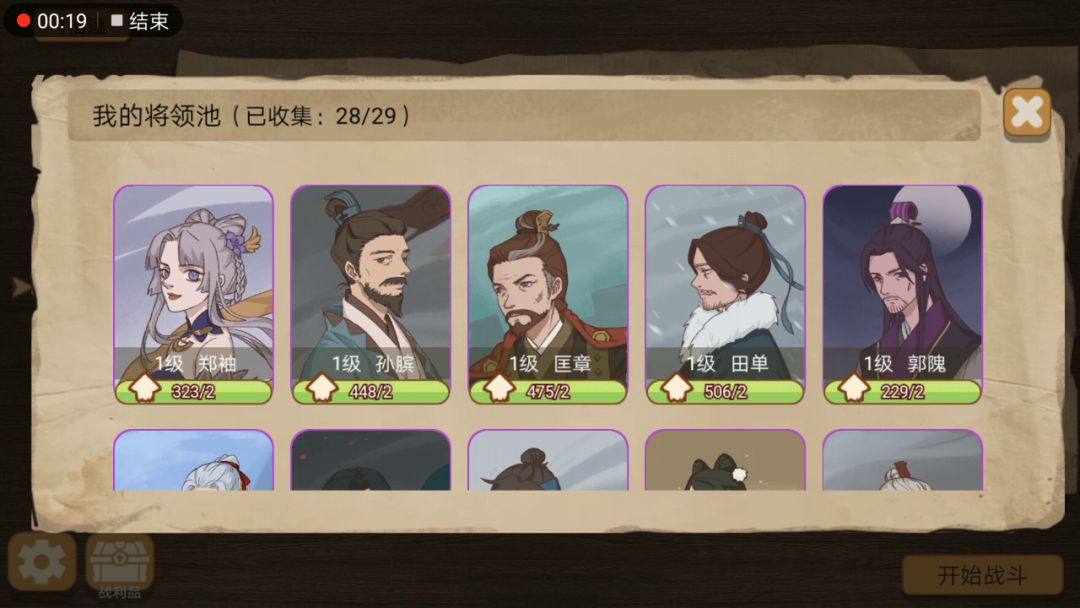Click upgrade arrow icon on 孙膑 card

322,388
